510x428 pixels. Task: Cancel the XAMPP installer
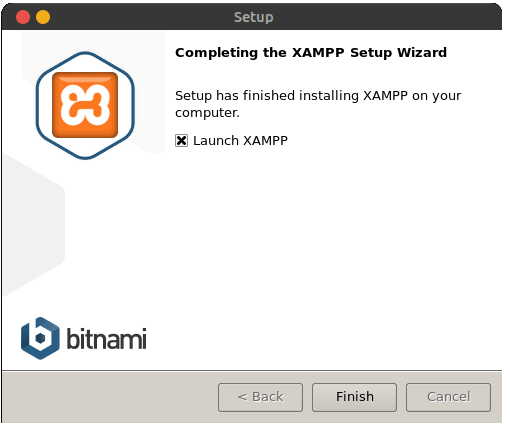coord(448,397)
